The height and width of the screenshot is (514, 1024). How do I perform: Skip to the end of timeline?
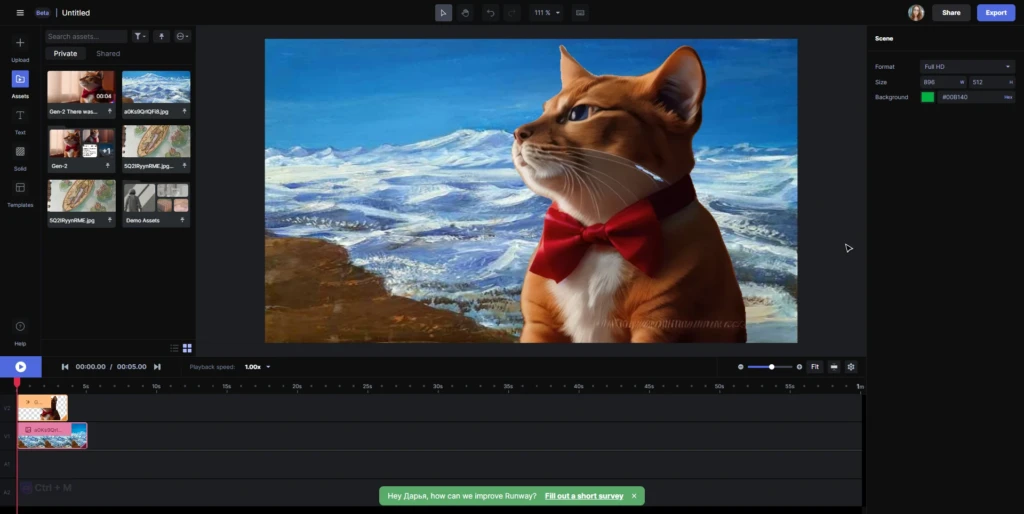tap(157, 367)
